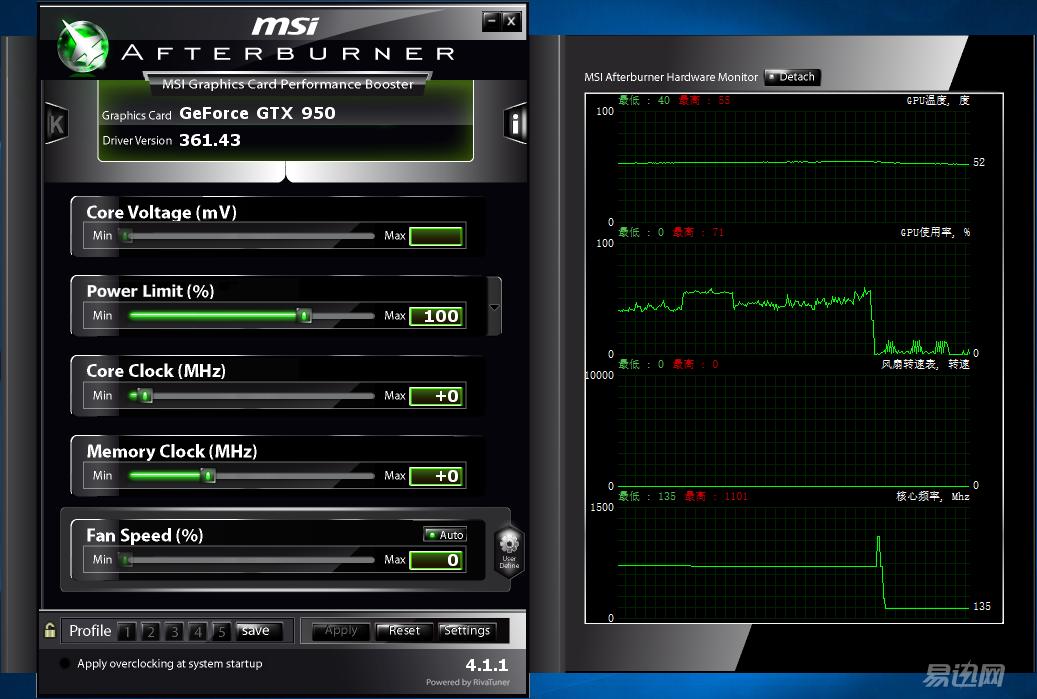Apply the current overclock settings
Viewport: 1037px width, 699px height.
click(340, 631)
